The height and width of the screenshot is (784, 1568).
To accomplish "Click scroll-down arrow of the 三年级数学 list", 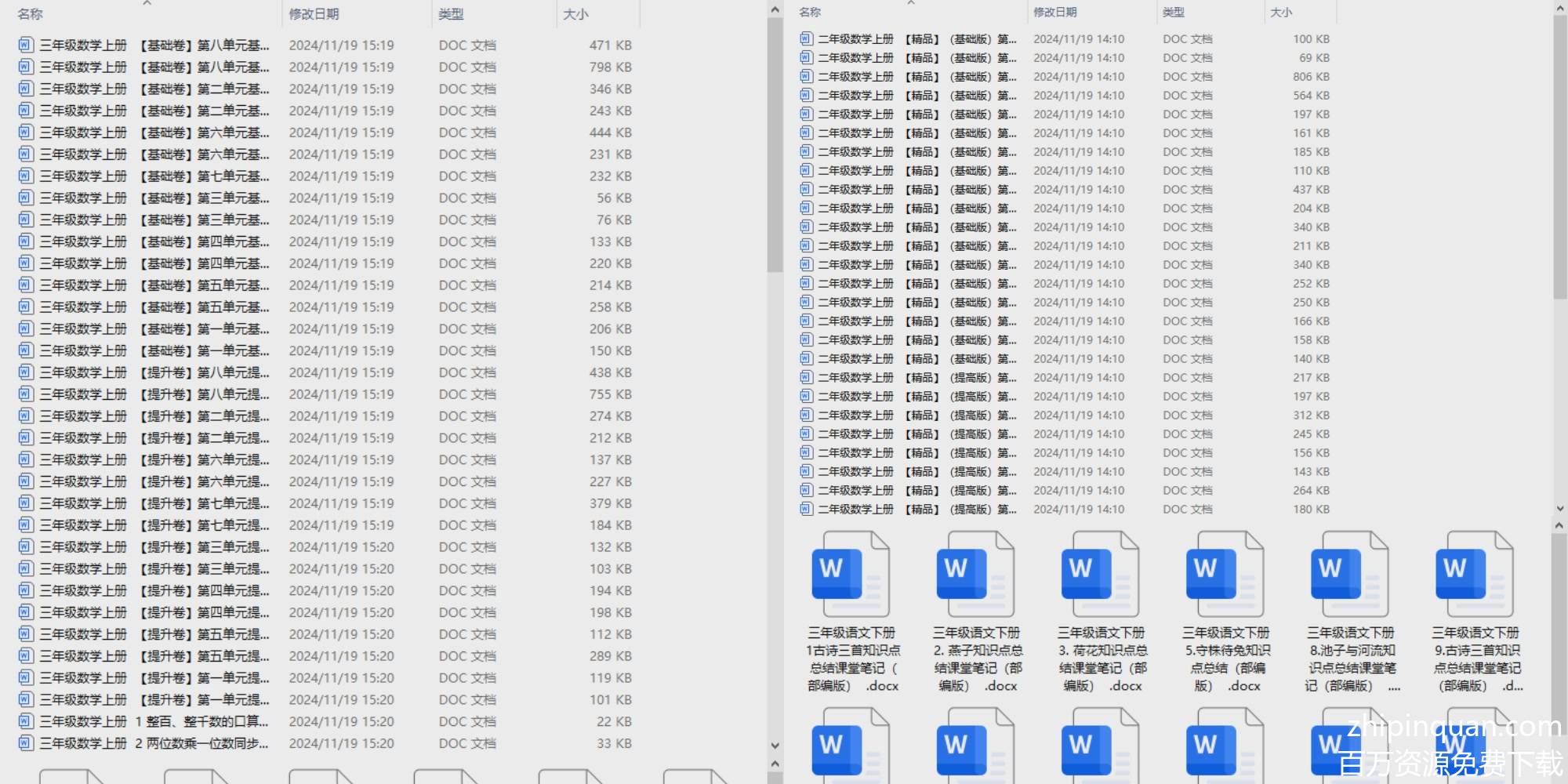I will click(775, 746).
